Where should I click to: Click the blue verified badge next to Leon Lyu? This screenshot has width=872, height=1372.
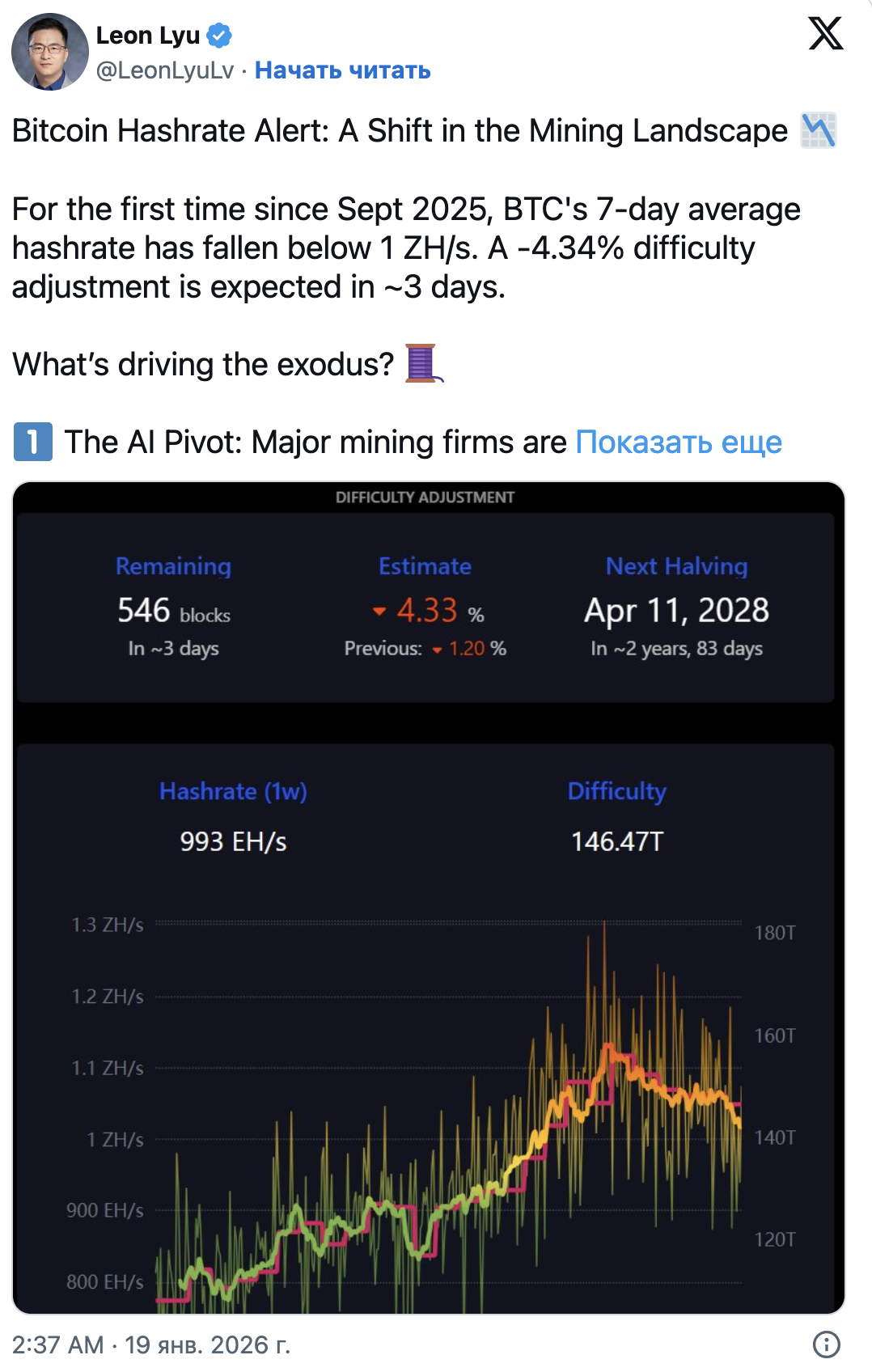click(x=218, y=34)
